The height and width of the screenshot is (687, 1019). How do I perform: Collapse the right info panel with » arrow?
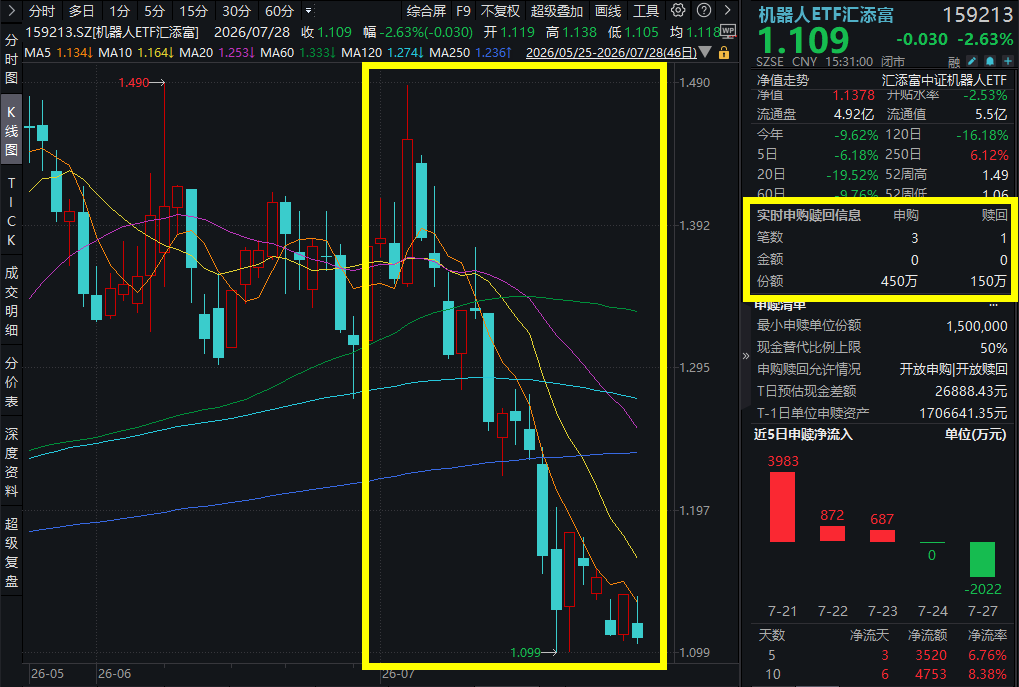(x=745, y=356)
